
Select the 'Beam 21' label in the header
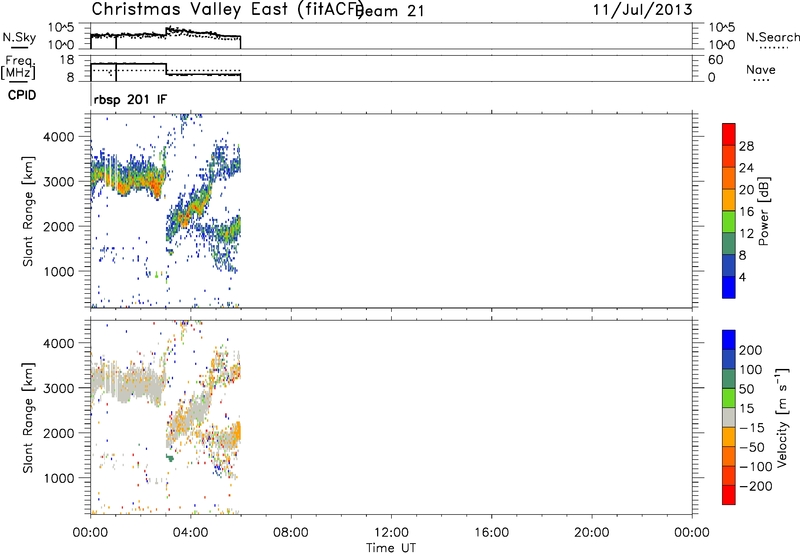point(390,11)
